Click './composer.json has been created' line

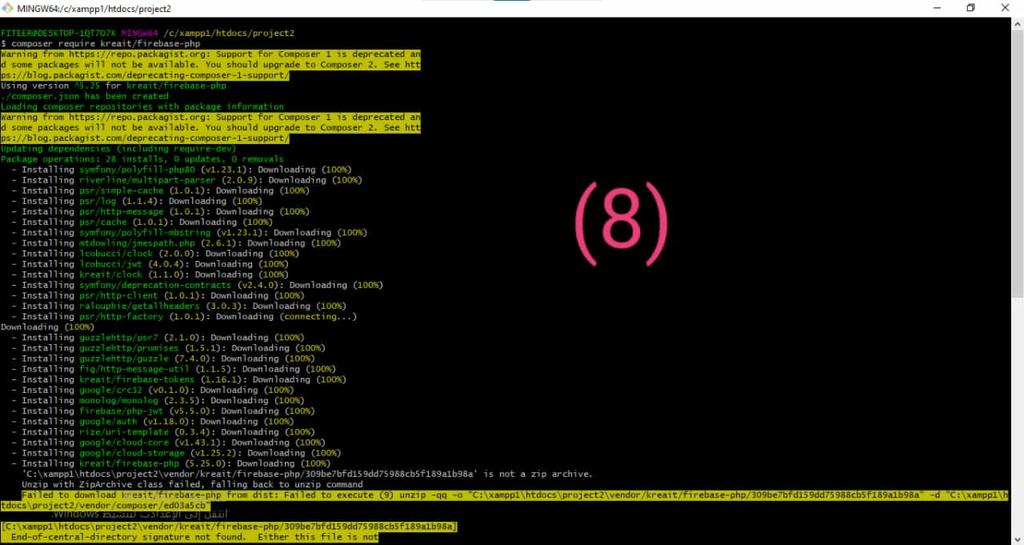click(85, 96)
